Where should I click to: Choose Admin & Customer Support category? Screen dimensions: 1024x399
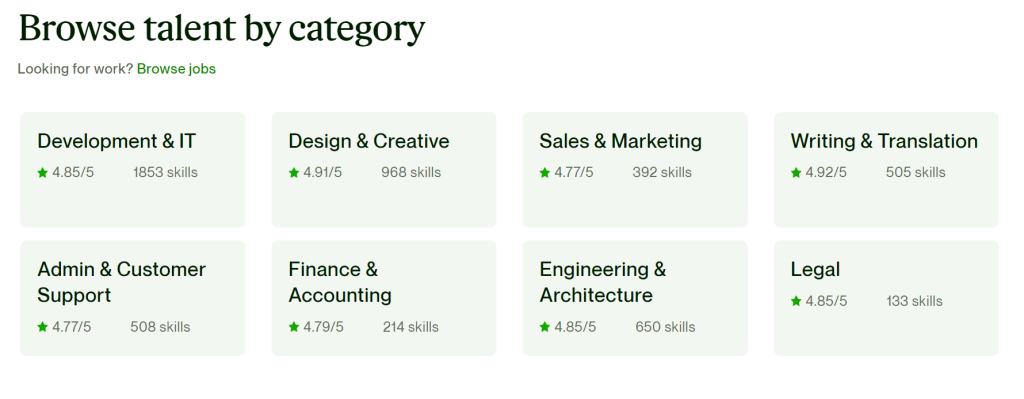click(x=121, y=282)
